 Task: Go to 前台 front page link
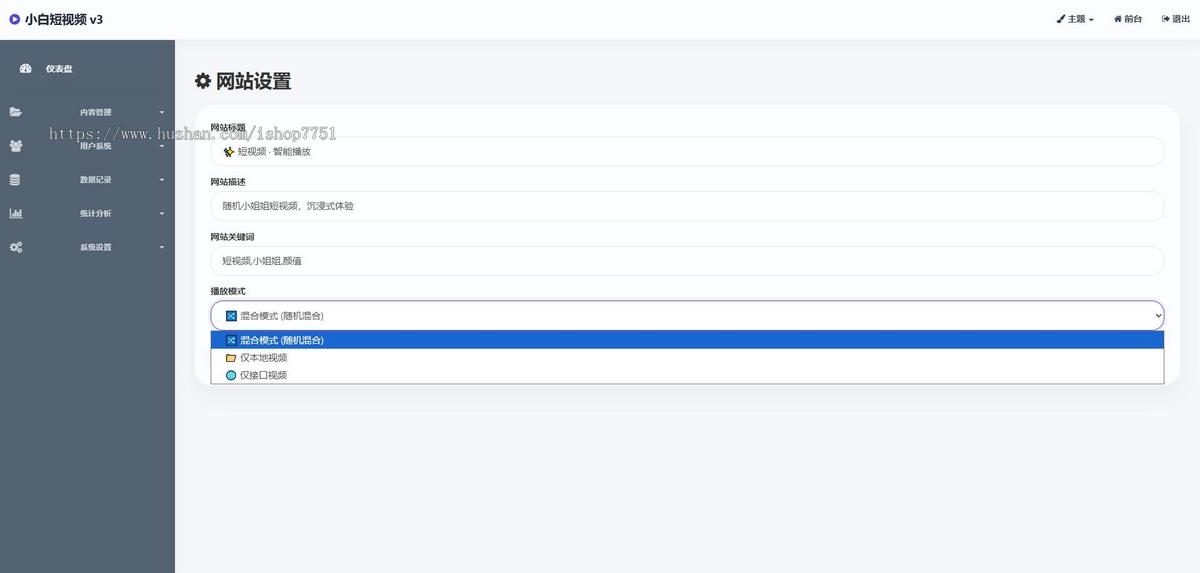click(1128, 19)
